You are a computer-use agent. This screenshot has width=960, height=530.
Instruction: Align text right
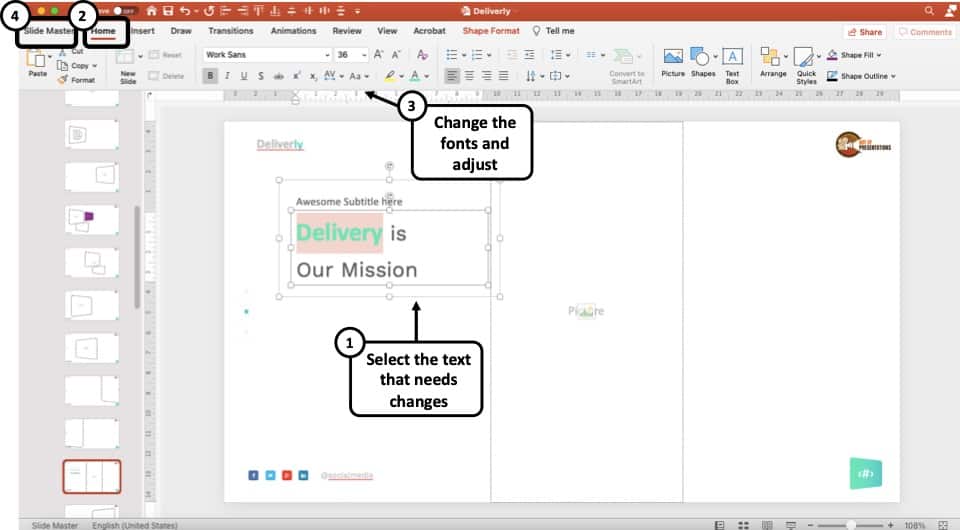click(x=486, y=76)
